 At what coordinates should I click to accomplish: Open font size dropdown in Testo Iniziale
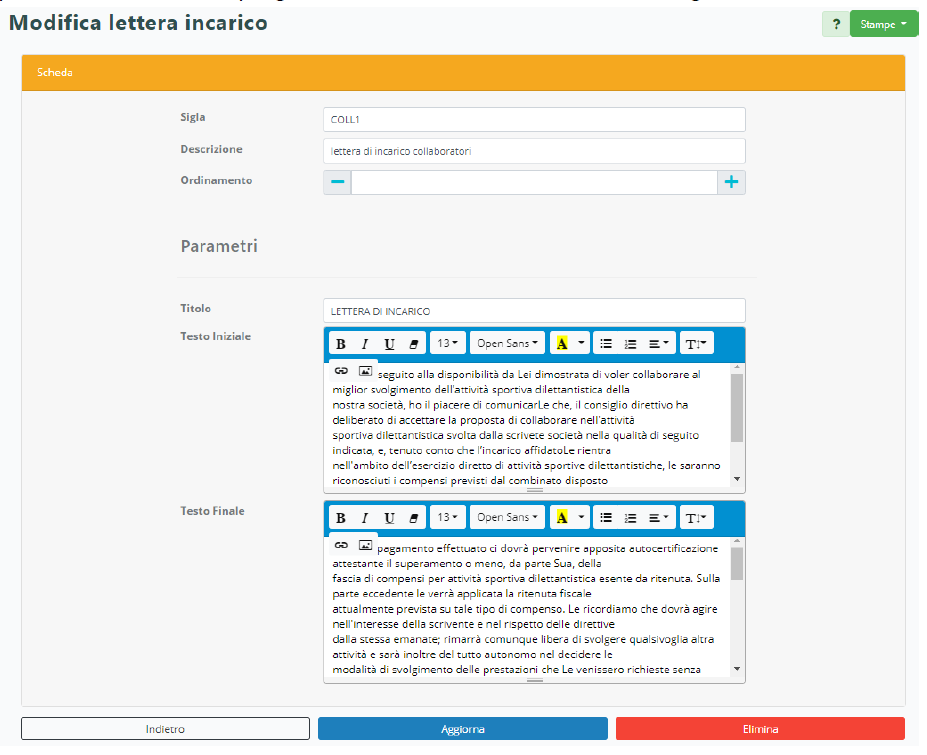447,344
